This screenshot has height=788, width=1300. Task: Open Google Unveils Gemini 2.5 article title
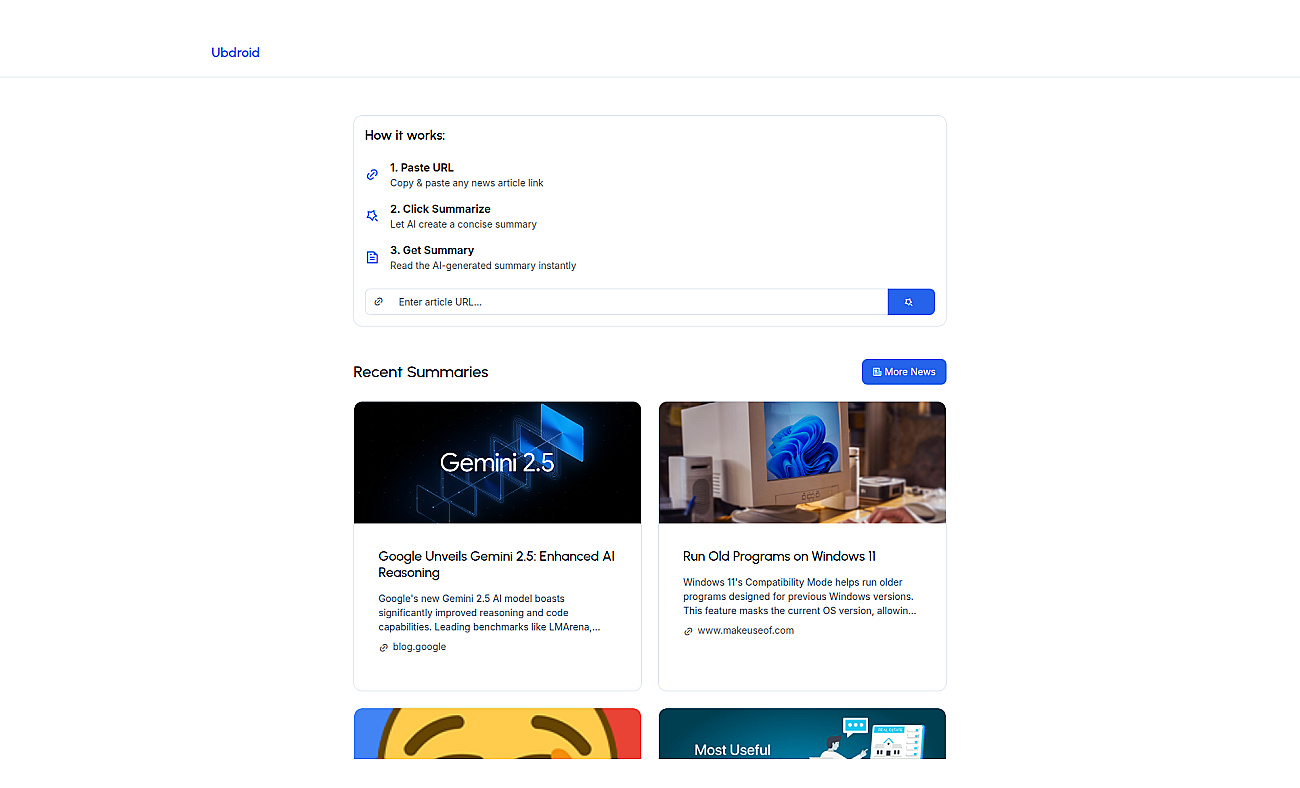[496, 564]
